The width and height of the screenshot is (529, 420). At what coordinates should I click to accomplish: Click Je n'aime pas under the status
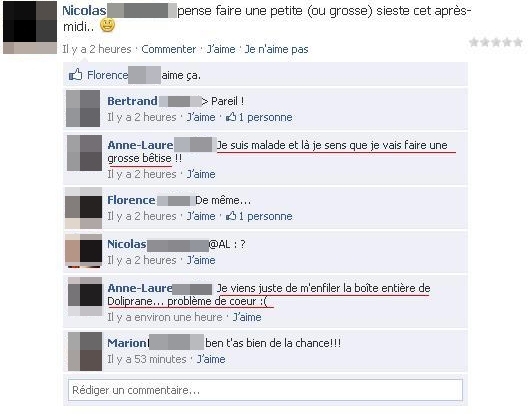click(x=276, y=49)
